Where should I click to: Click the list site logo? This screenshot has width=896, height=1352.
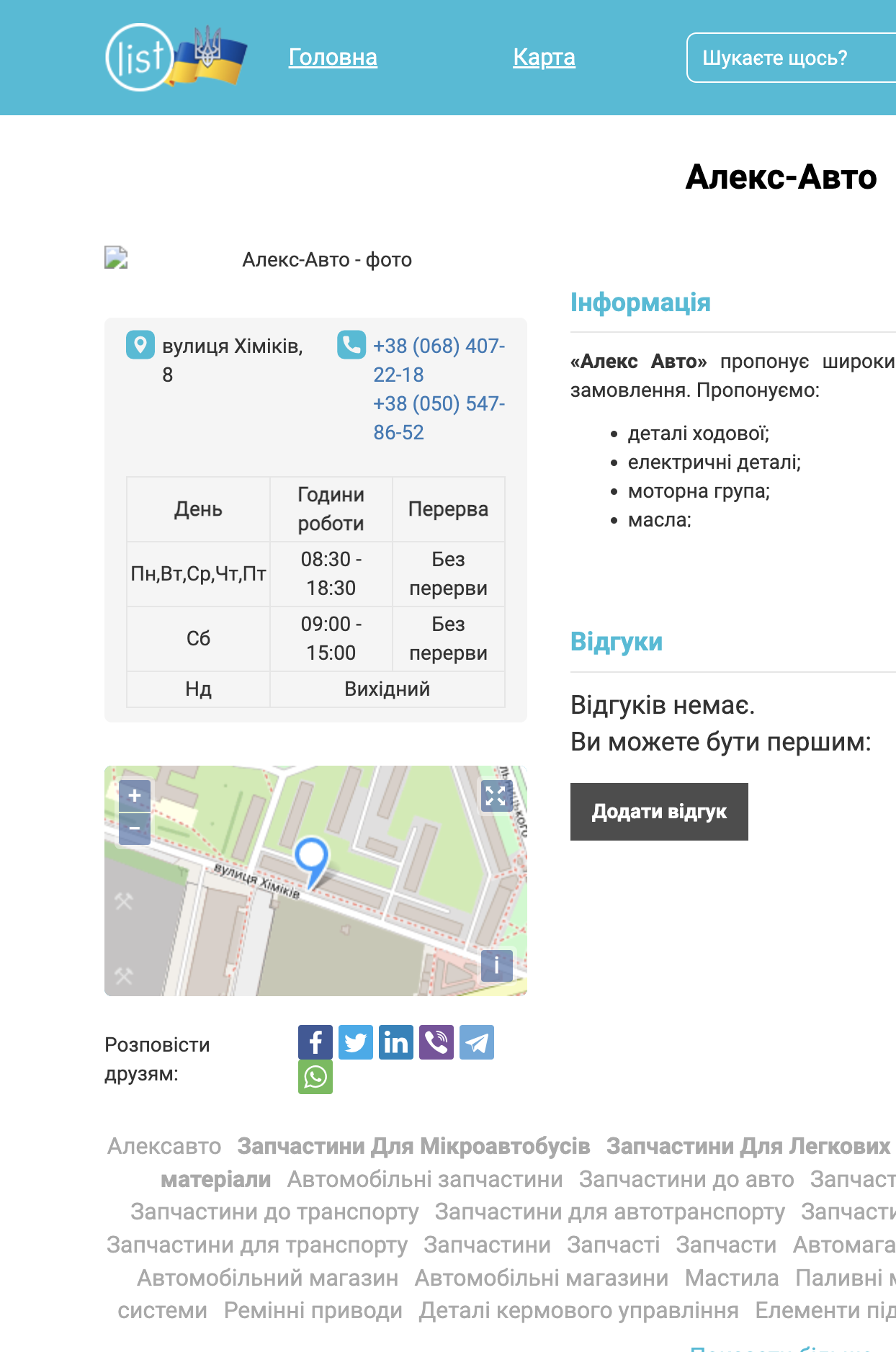[176, 58]
